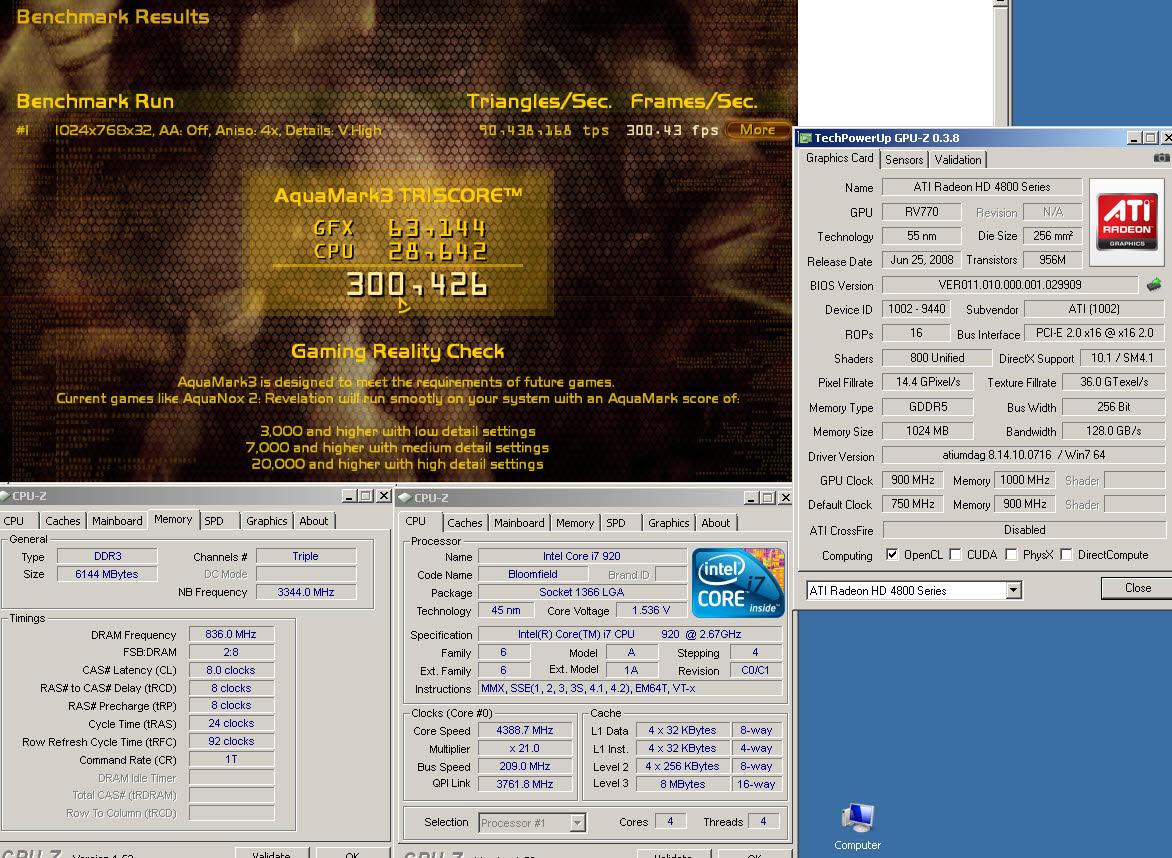Click the Intel Core i7 logo in CPU-Z
Screen dimensions: 1172x858
[738, 583]
